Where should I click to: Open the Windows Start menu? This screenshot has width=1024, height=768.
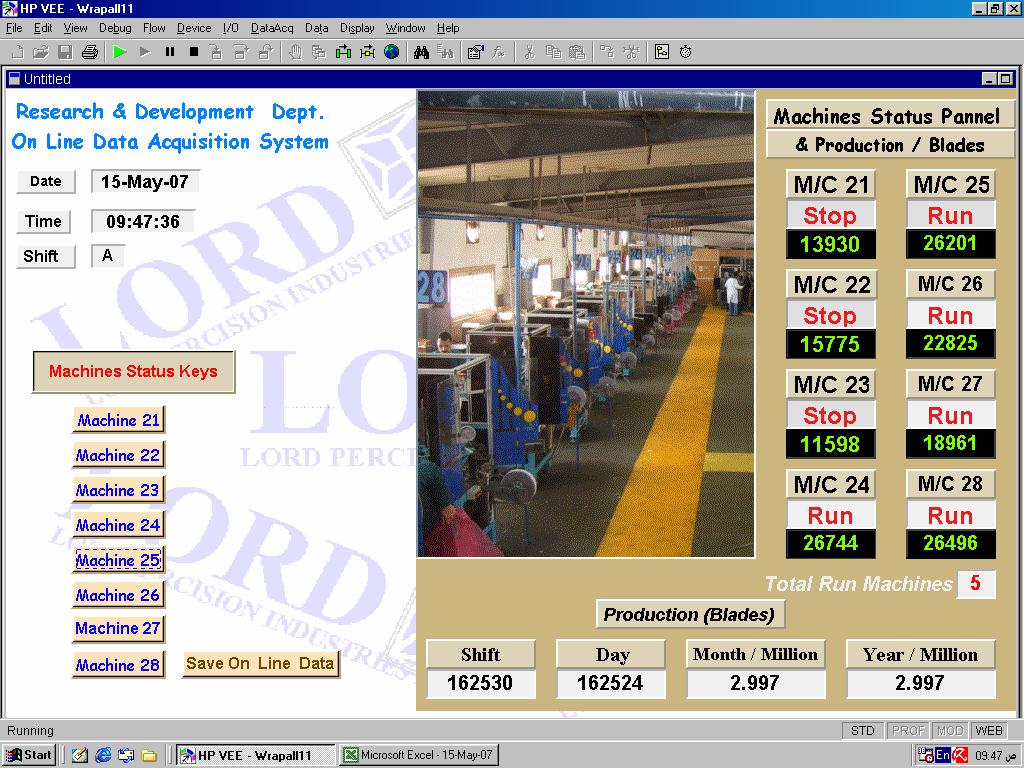pos(29,755)
